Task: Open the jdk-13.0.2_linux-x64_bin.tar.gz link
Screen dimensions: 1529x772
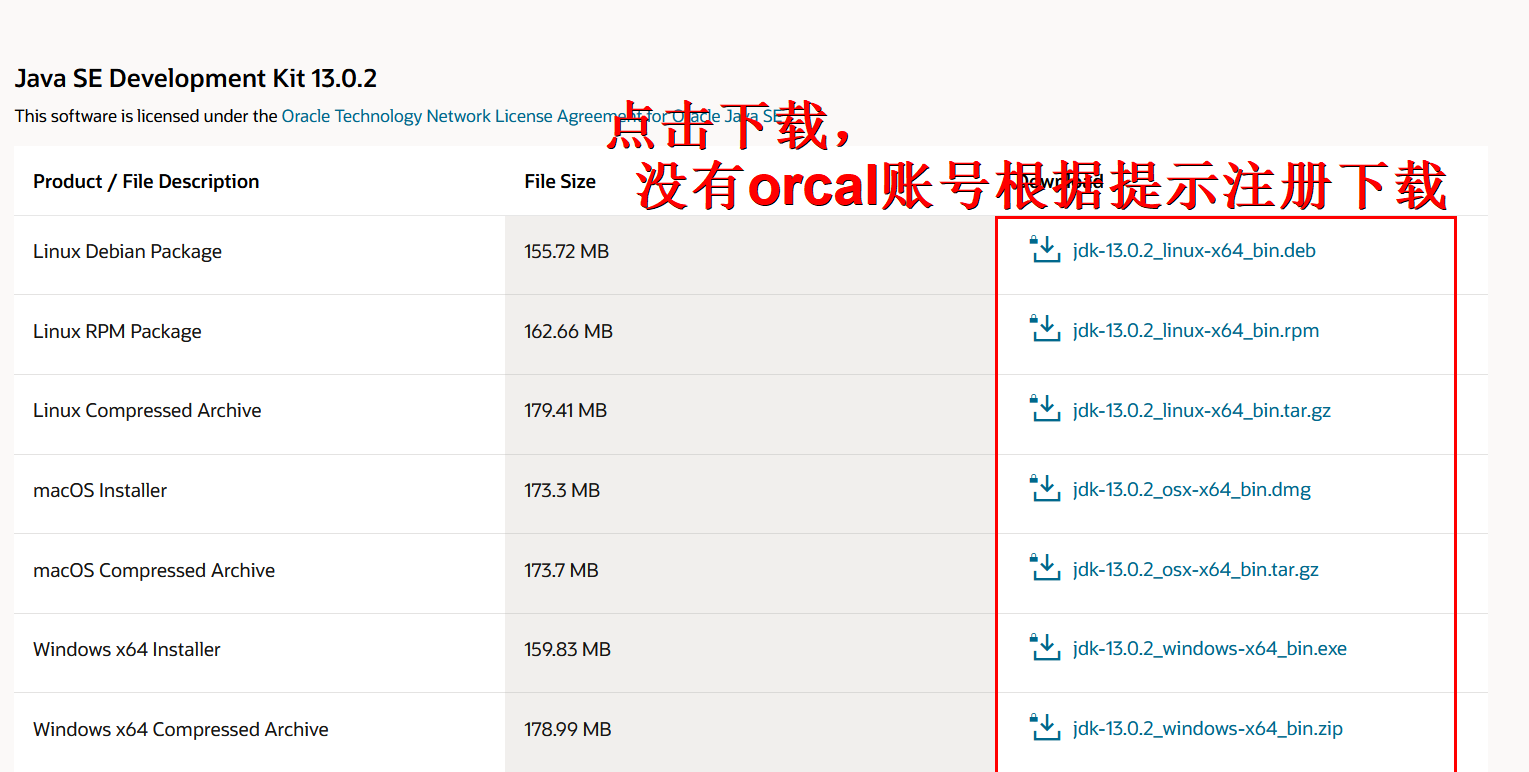Action: (1202, 411)
